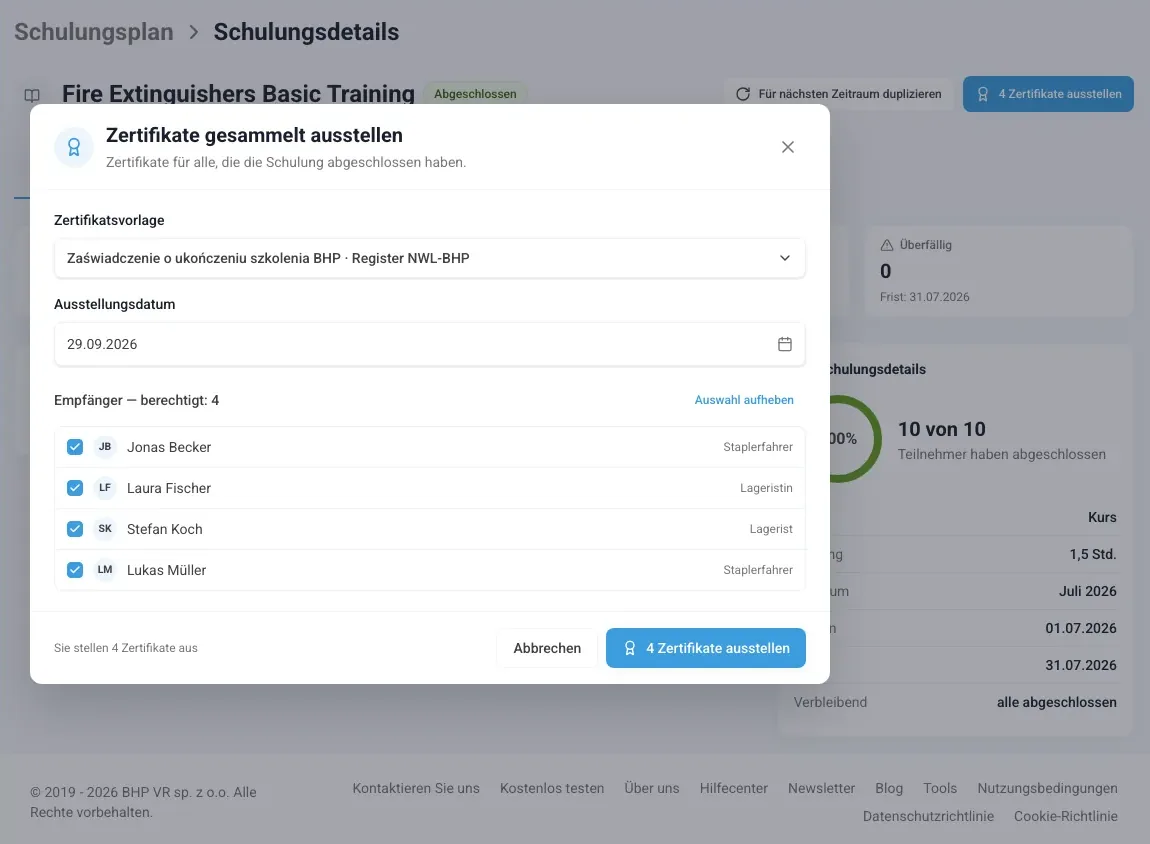Open Cookie-Richtlinie footer link

click(x=1066, y=816)
